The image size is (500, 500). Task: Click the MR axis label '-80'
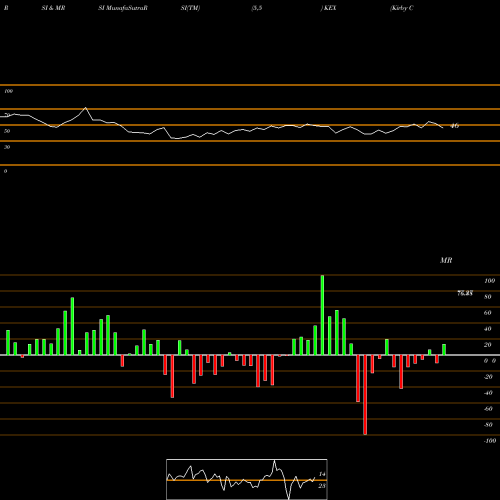tap(488, 425)
